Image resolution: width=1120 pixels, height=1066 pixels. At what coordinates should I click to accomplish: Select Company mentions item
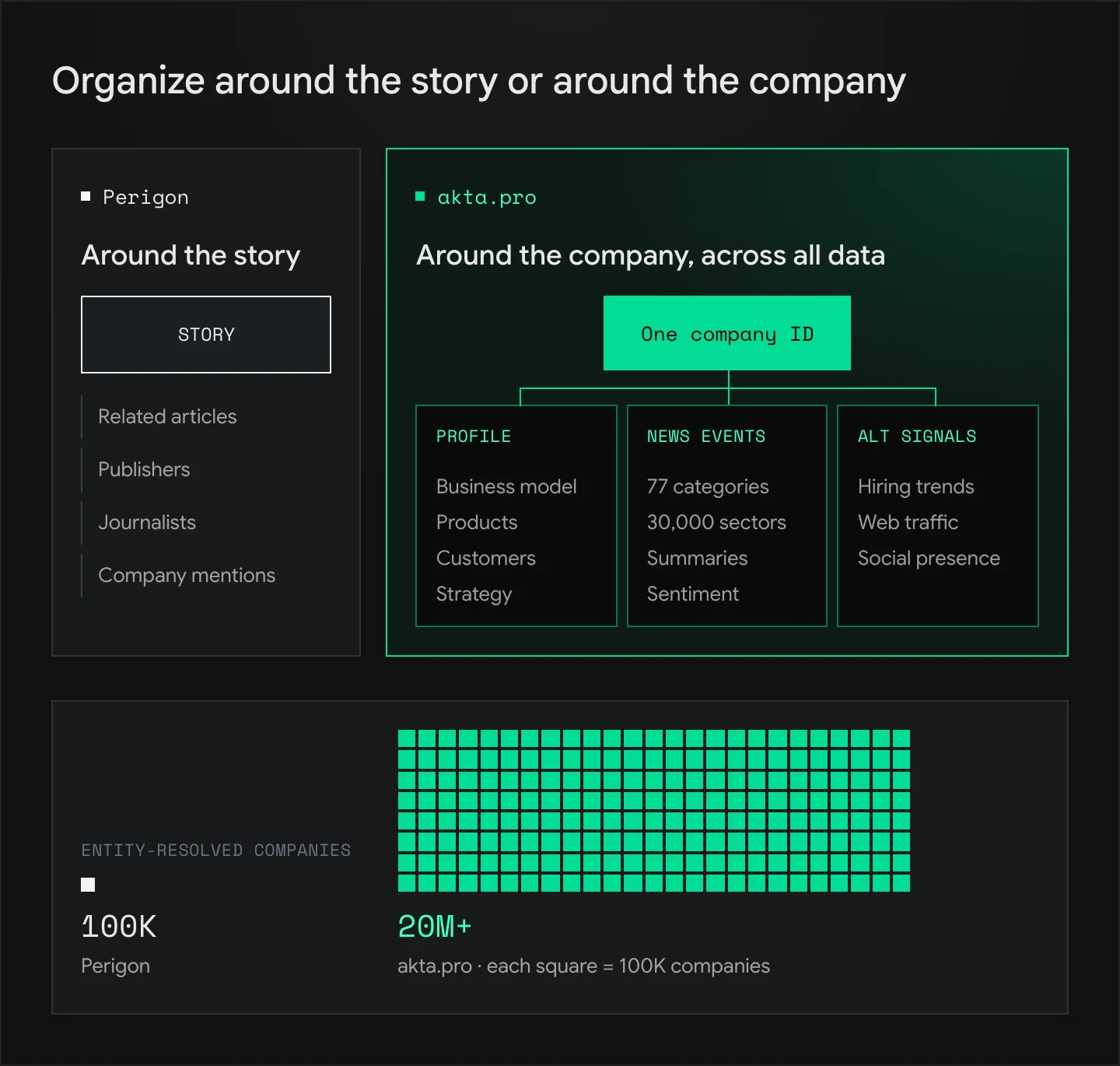[x=187, y=575]
